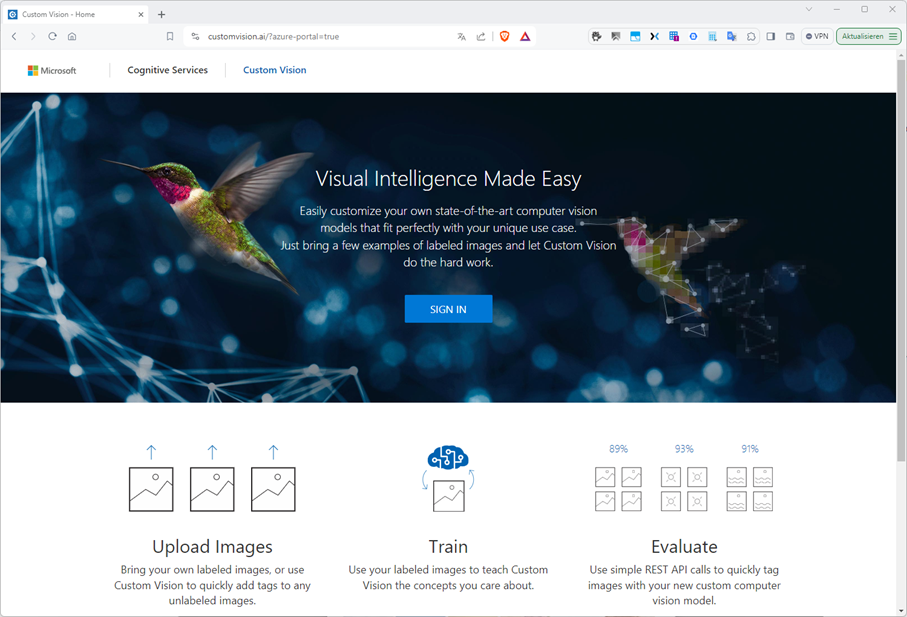Image resolution: width=907 pixels, height=617 pixels.
Task: Click the light blue calculator extension icon
Action: point(713,36)
